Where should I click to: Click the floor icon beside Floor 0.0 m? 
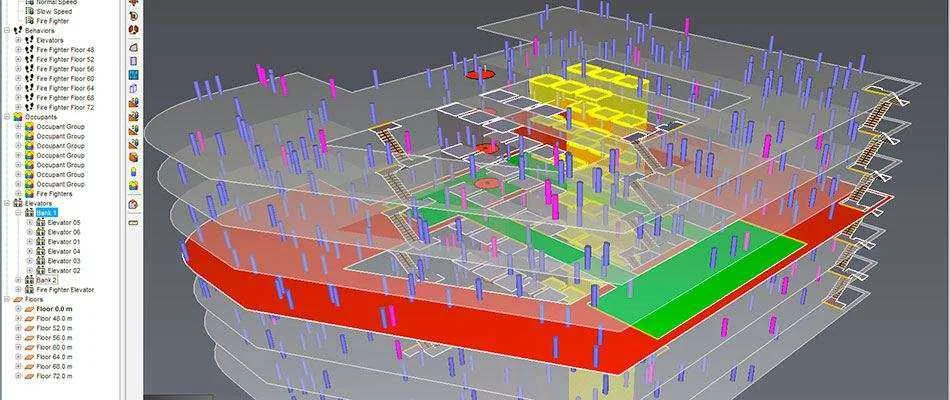[29, 308]
